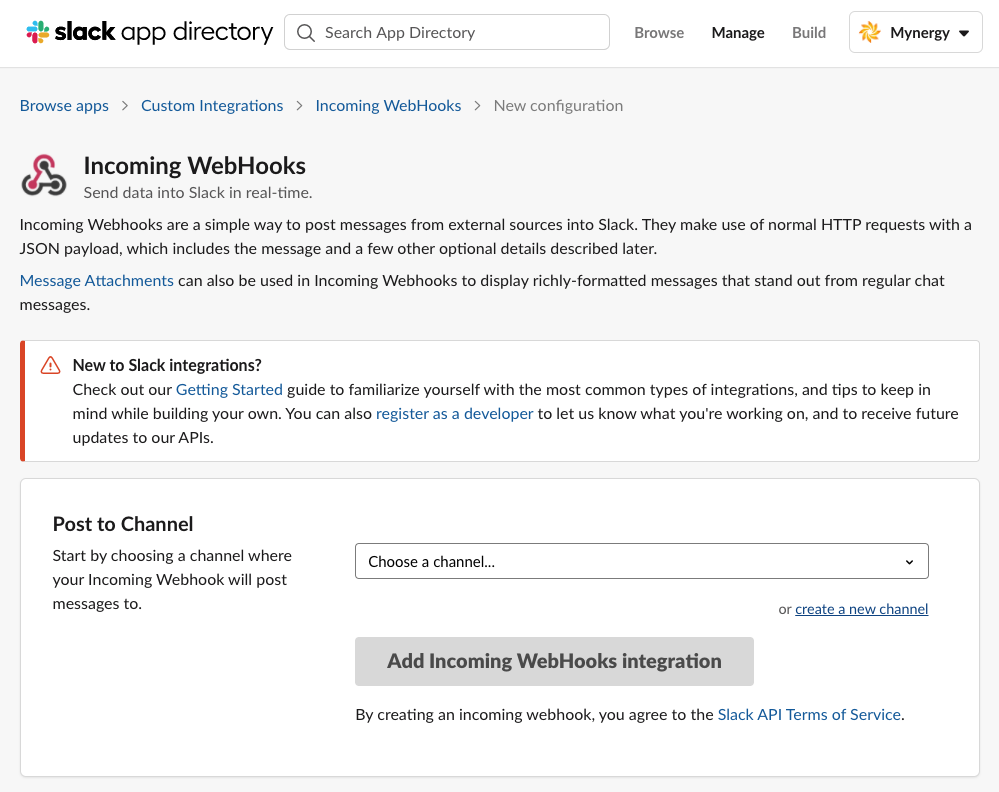Open the Manage menu item
The width and height of the screenshot is (999, 792).
point(738,32)
